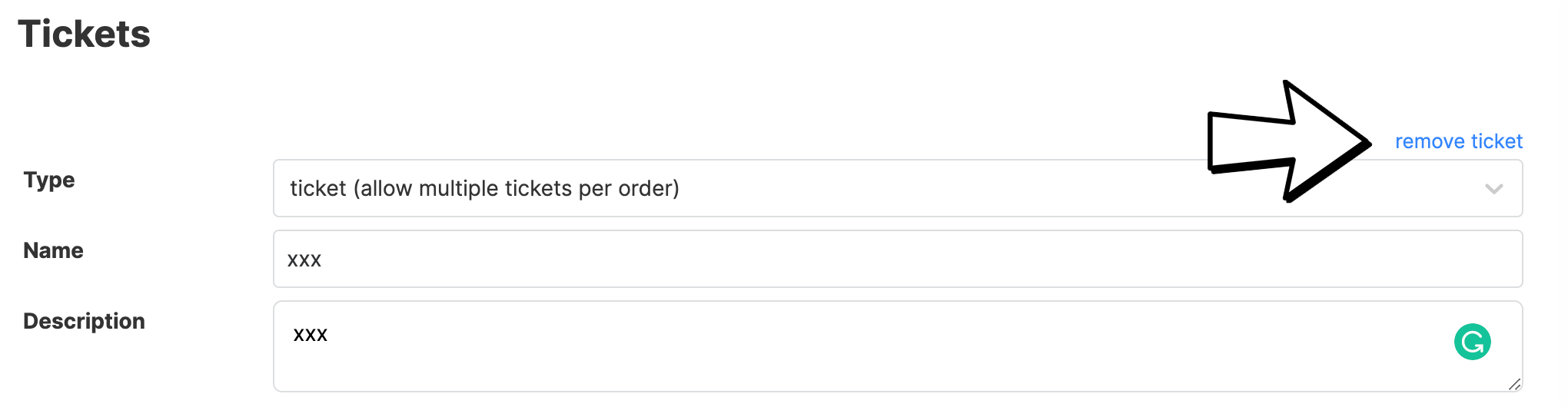
Task: Click the "Type" field label
Action: tap(49, 180)
